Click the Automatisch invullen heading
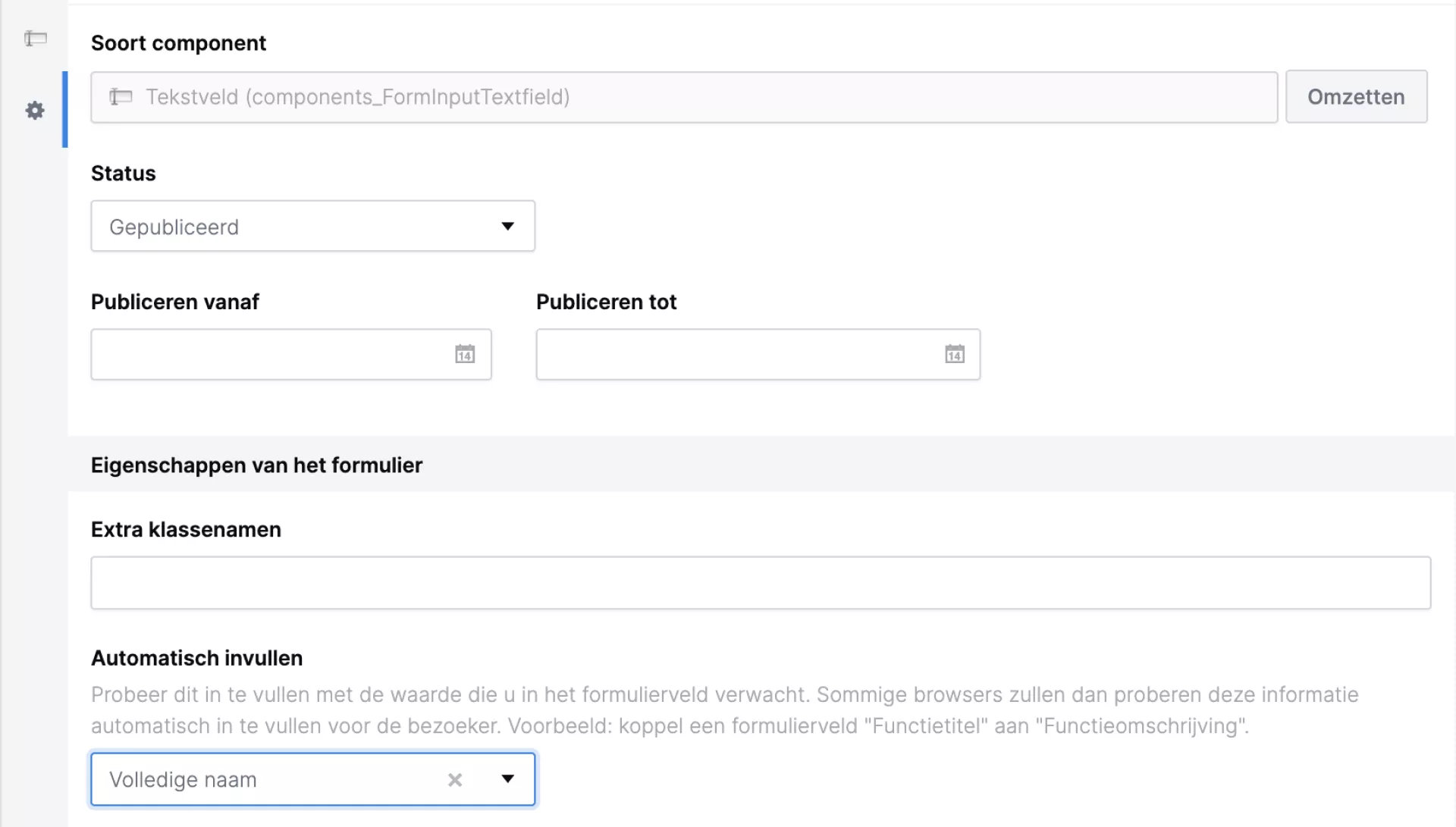Screen dimensions: 1456x827 click(196, 658)
